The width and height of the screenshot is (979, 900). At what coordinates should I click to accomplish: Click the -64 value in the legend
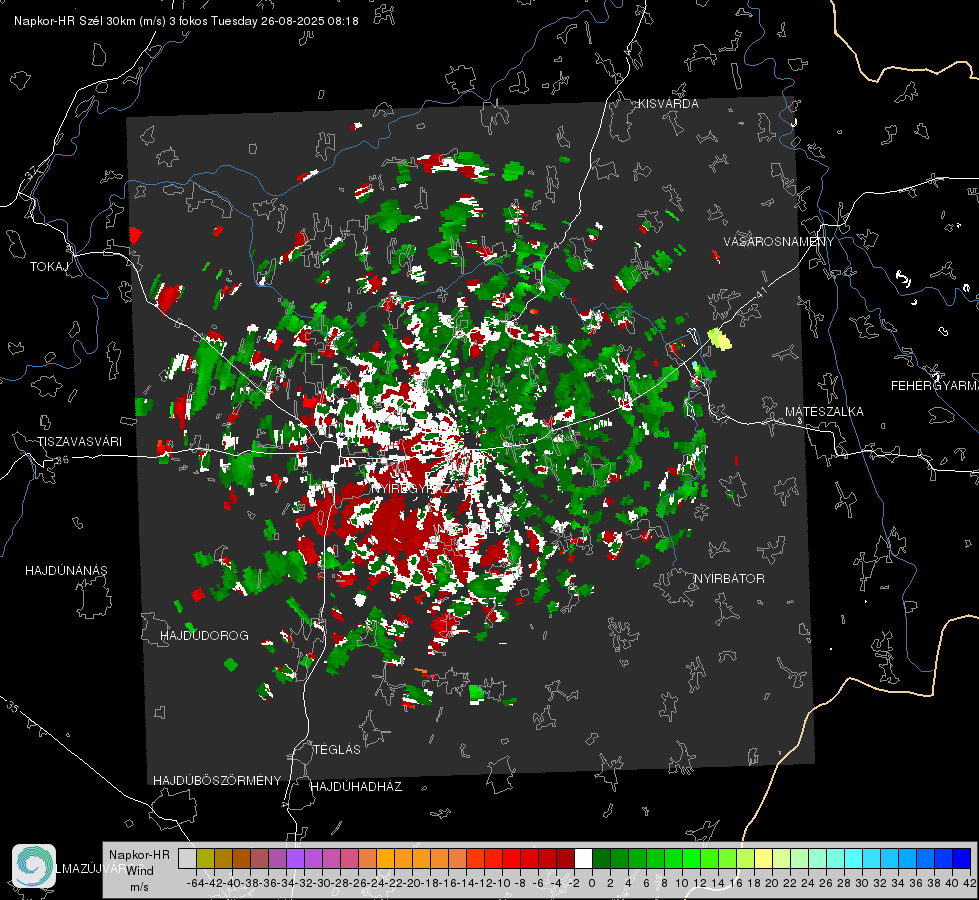[x=196, y=883]
